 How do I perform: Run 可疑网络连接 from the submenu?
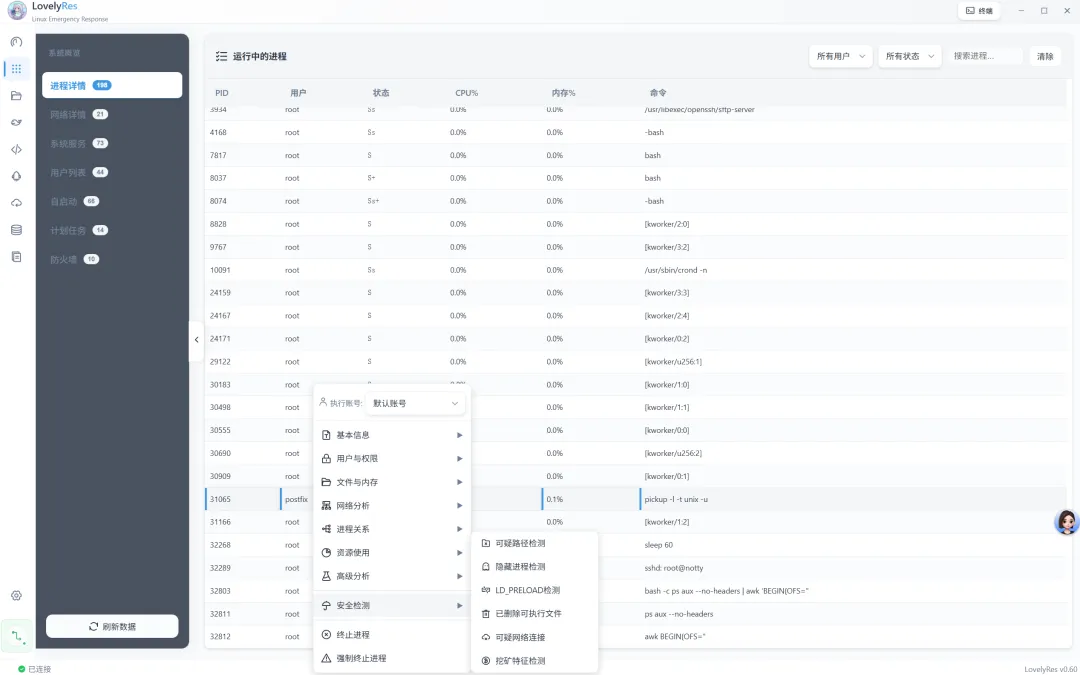(x=534, y=637)
